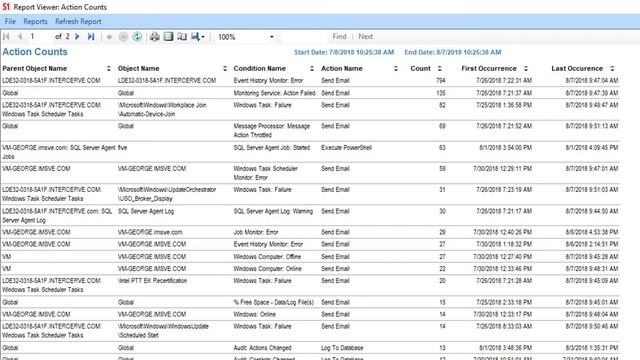Select the Event History Monitor: Error cell with count 794
The width and height of the screenshot is (640, 360).
pyautogui.click(x=268, y=80)
